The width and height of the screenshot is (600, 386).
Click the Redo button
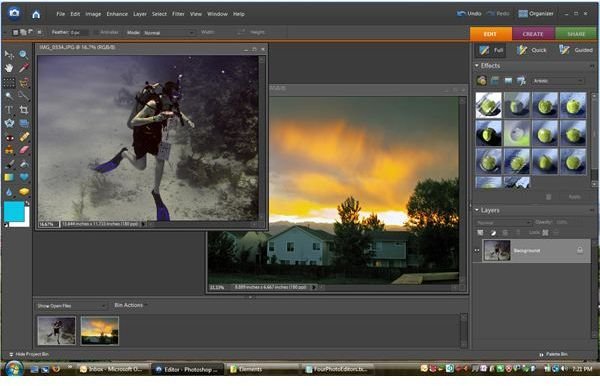tap(498, 13)
